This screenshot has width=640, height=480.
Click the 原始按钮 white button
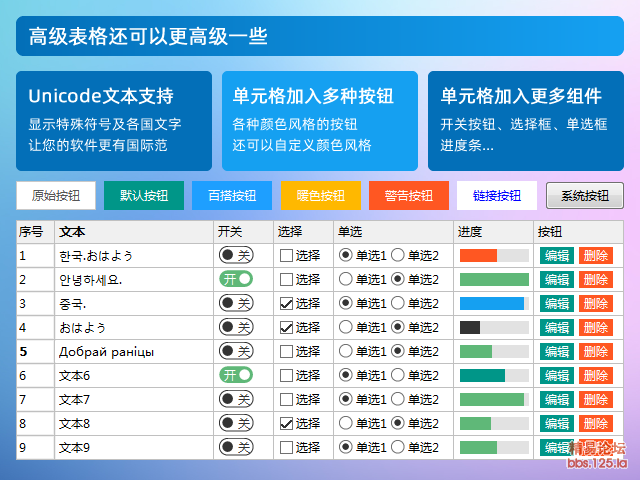pos(56,196)
